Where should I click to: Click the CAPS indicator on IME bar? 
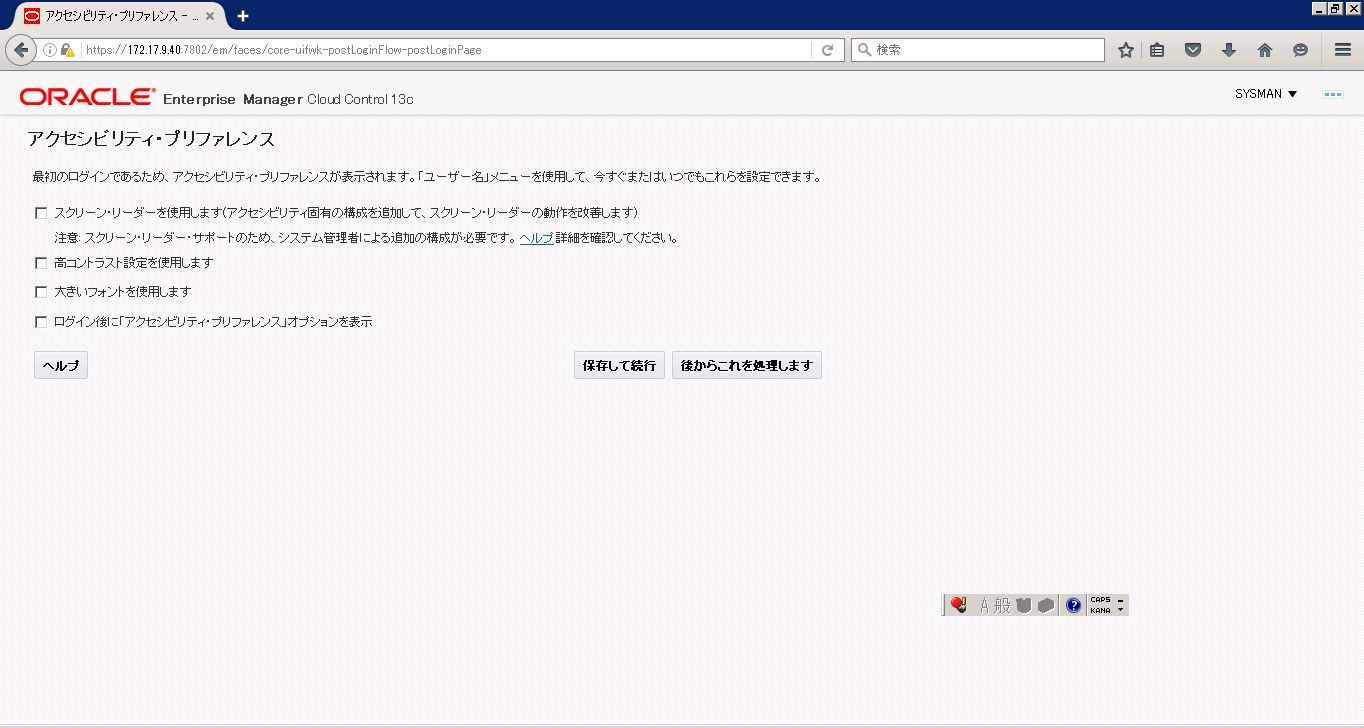[x=1100, y=600]
